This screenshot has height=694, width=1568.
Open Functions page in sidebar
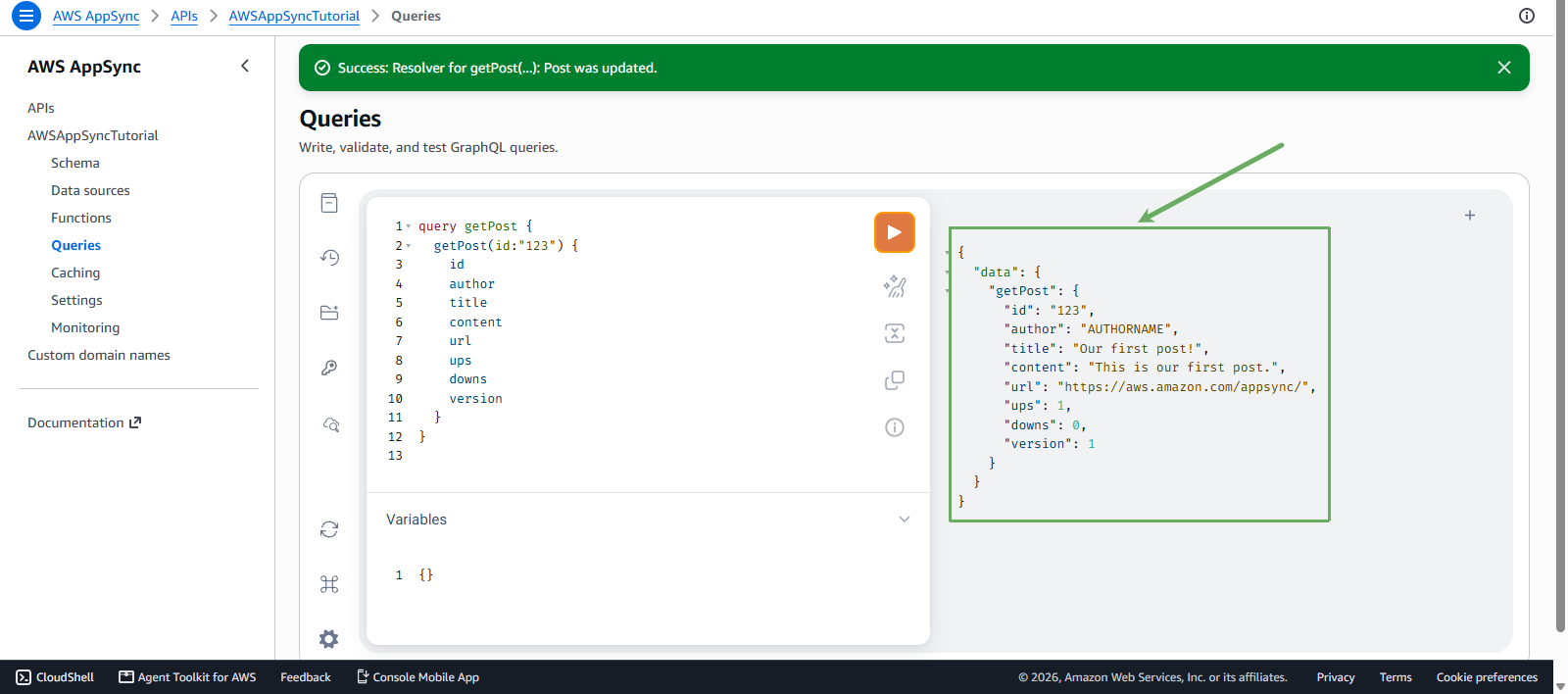tap(81, 218)
